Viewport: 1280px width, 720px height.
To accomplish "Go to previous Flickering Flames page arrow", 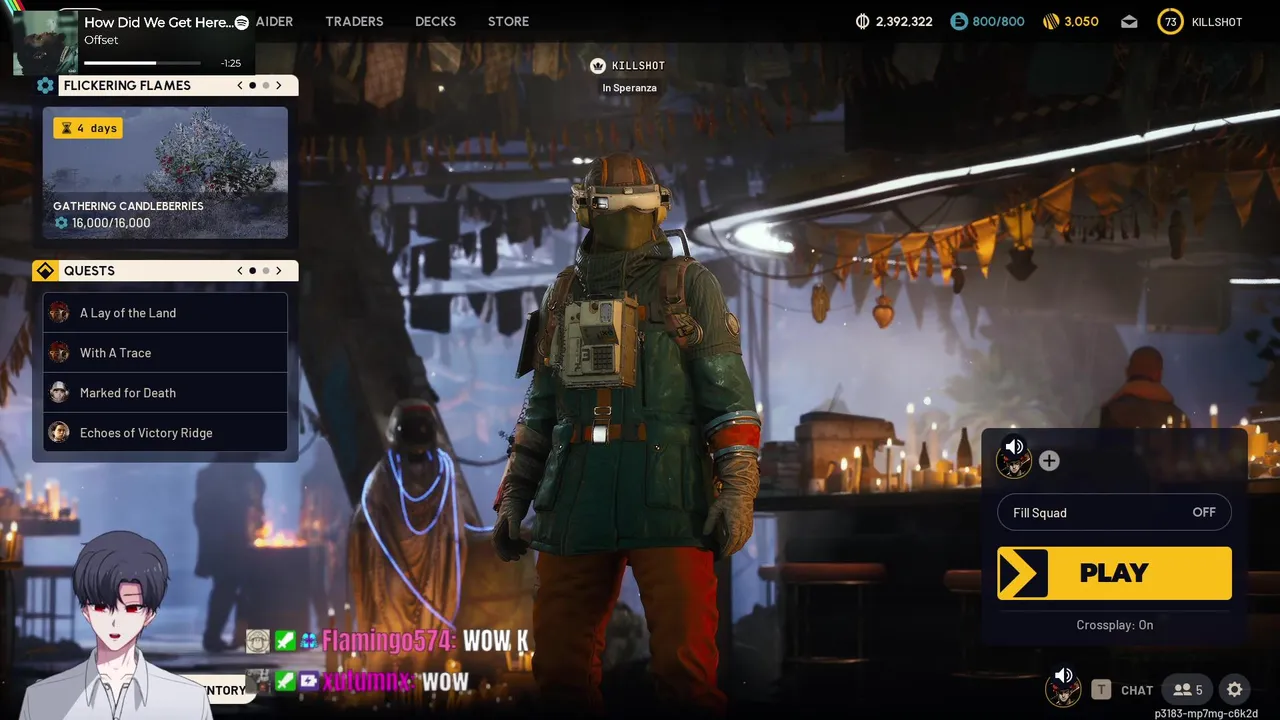I will pos(240,85).
